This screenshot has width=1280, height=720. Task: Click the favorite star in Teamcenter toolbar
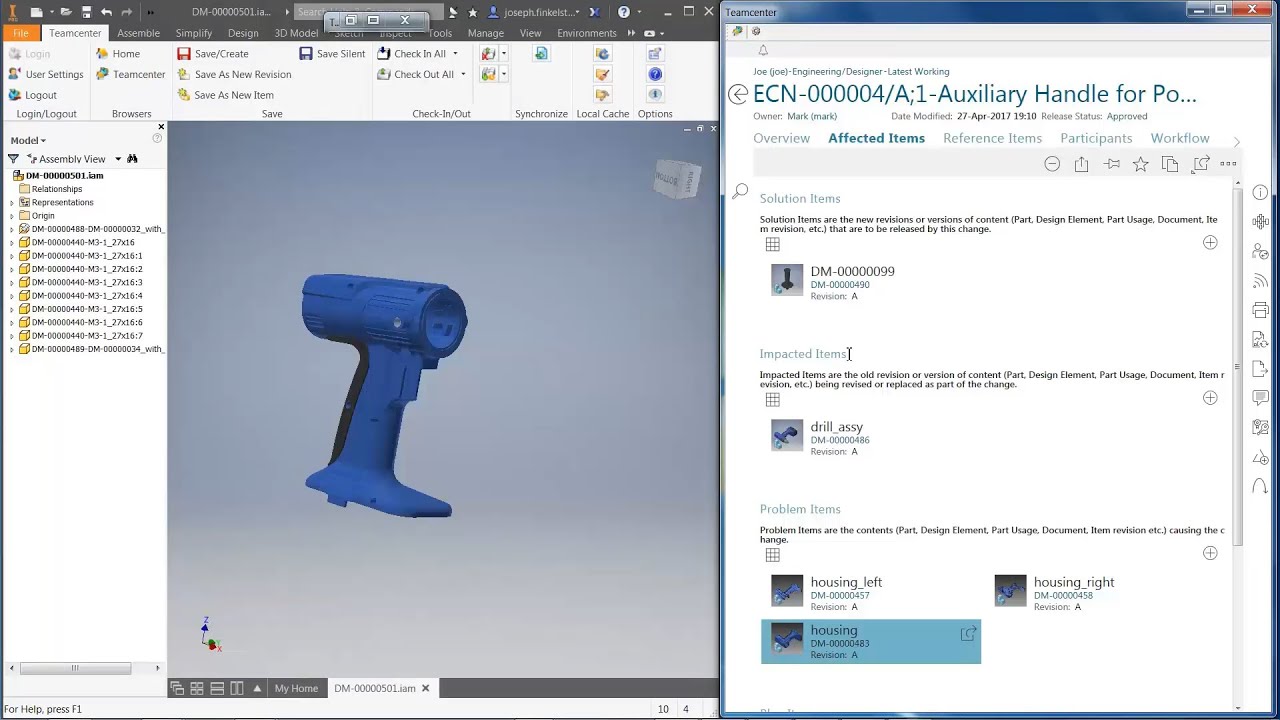click(1140, 164)
